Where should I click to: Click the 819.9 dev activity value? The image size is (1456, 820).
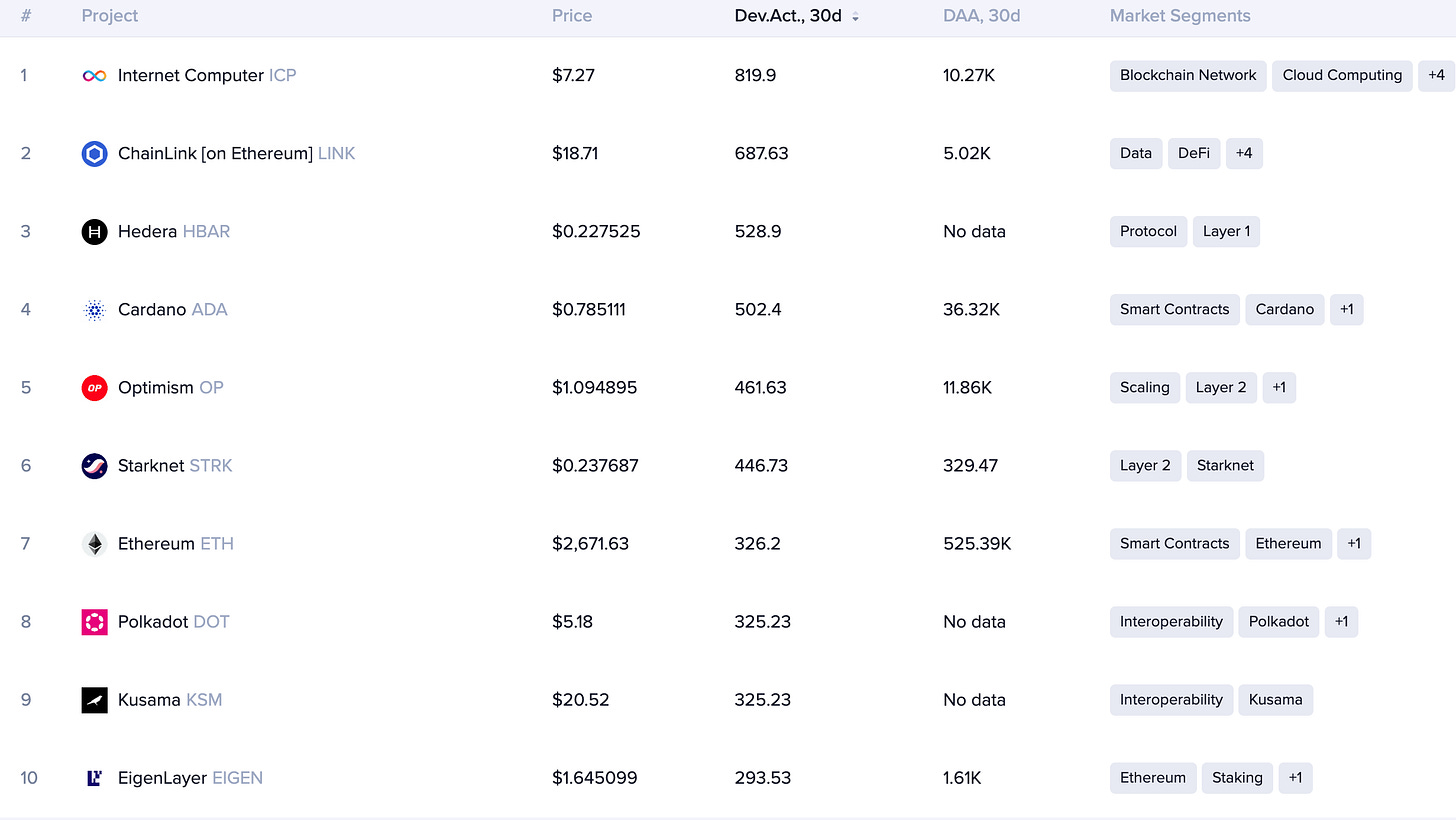point(755,76)
